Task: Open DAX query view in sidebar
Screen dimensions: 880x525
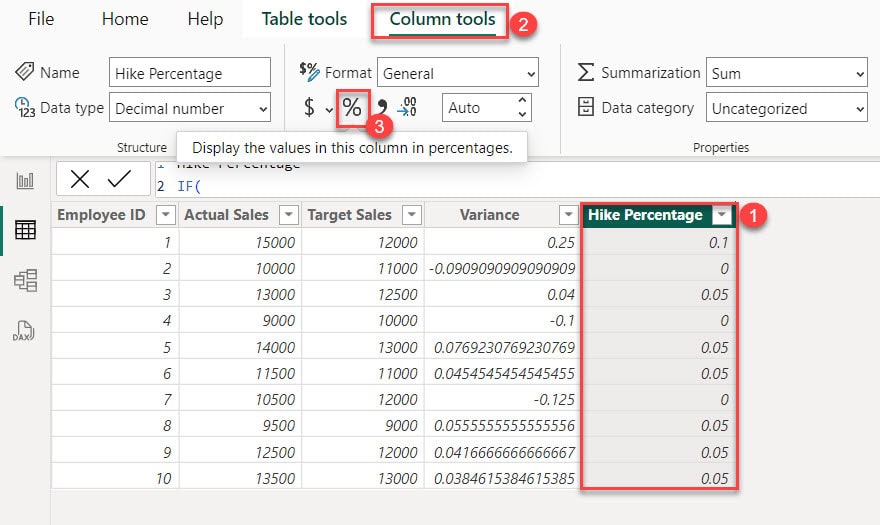Action: pyautogui.click(x=24, y=331)
